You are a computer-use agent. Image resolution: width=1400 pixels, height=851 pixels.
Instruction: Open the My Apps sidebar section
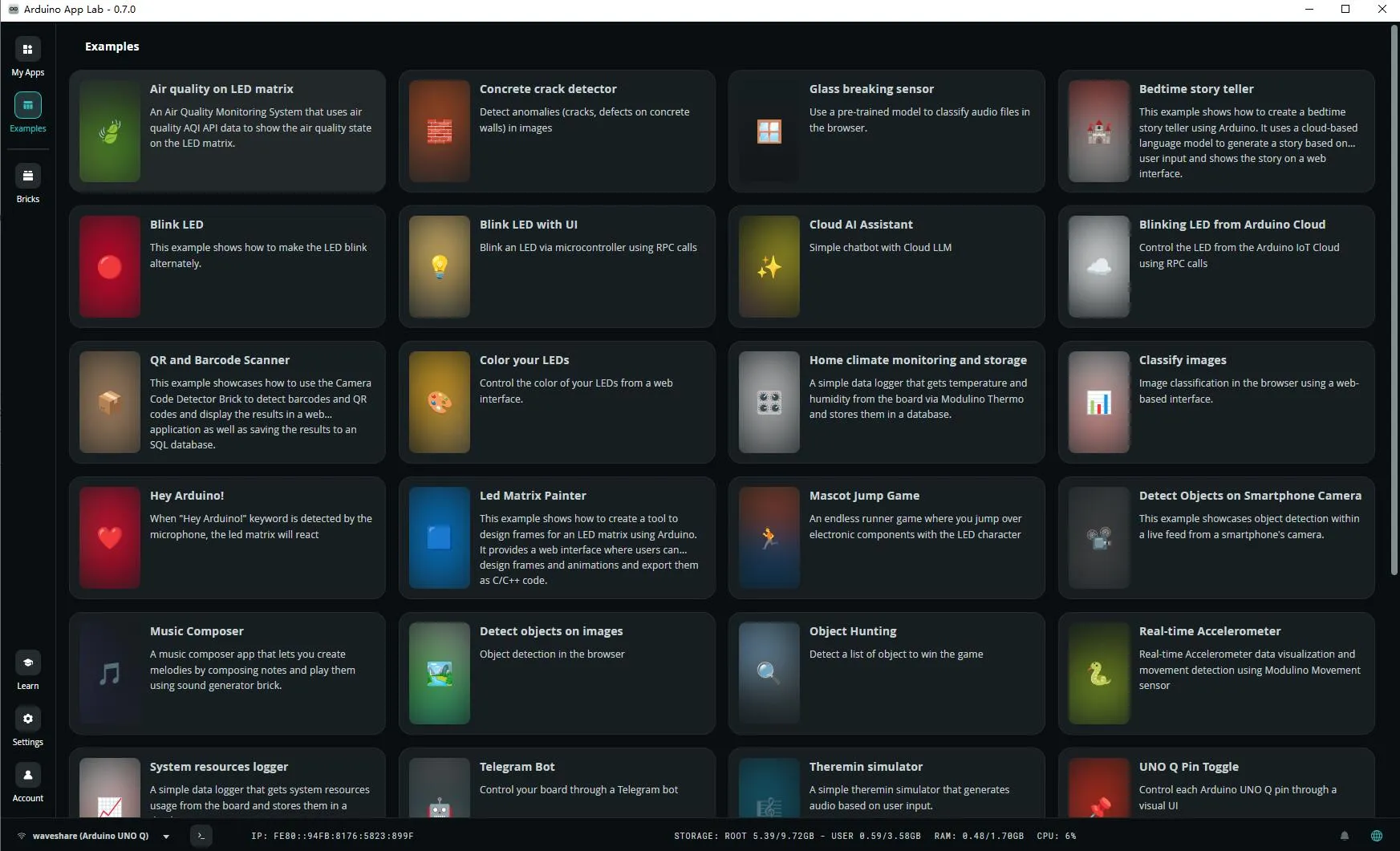click(27, 58)
